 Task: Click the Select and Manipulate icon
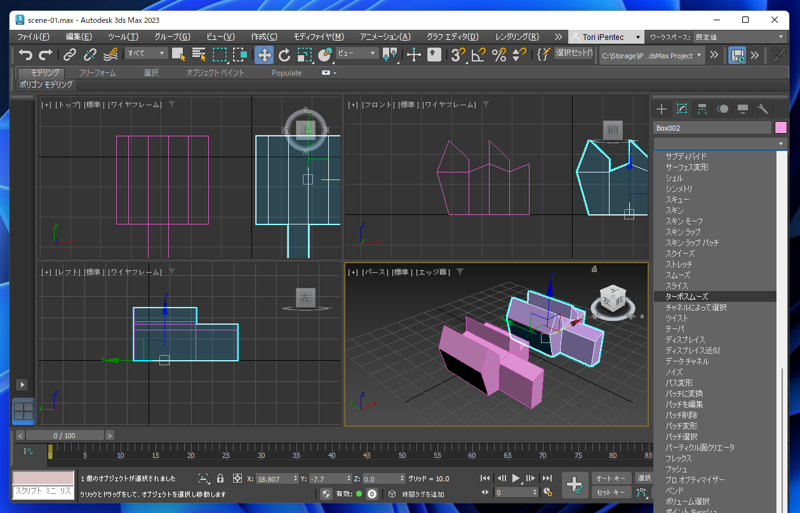click(x=414, y=55)
